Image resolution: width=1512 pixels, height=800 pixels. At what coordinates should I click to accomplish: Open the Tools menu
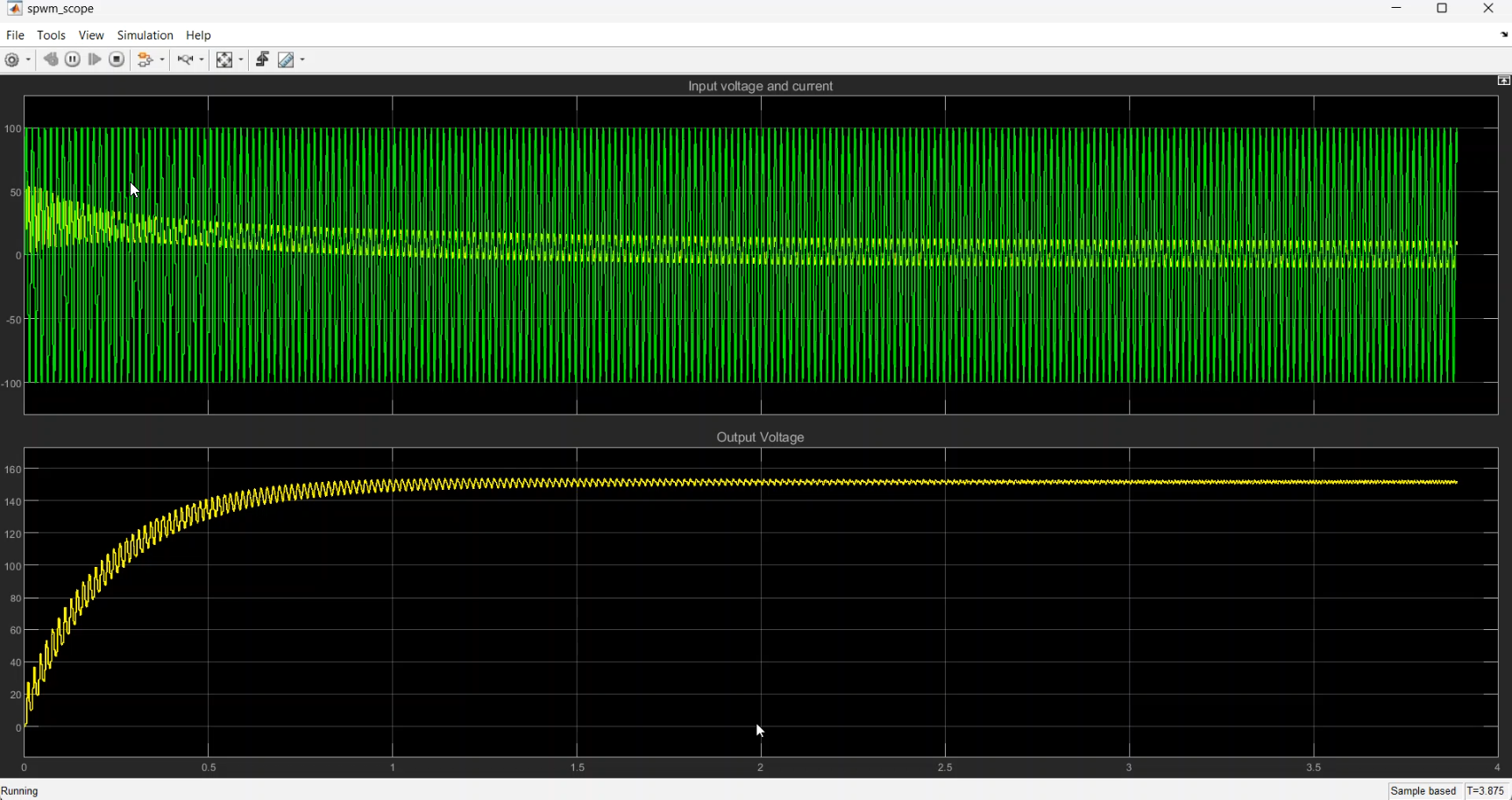(51, 35)
